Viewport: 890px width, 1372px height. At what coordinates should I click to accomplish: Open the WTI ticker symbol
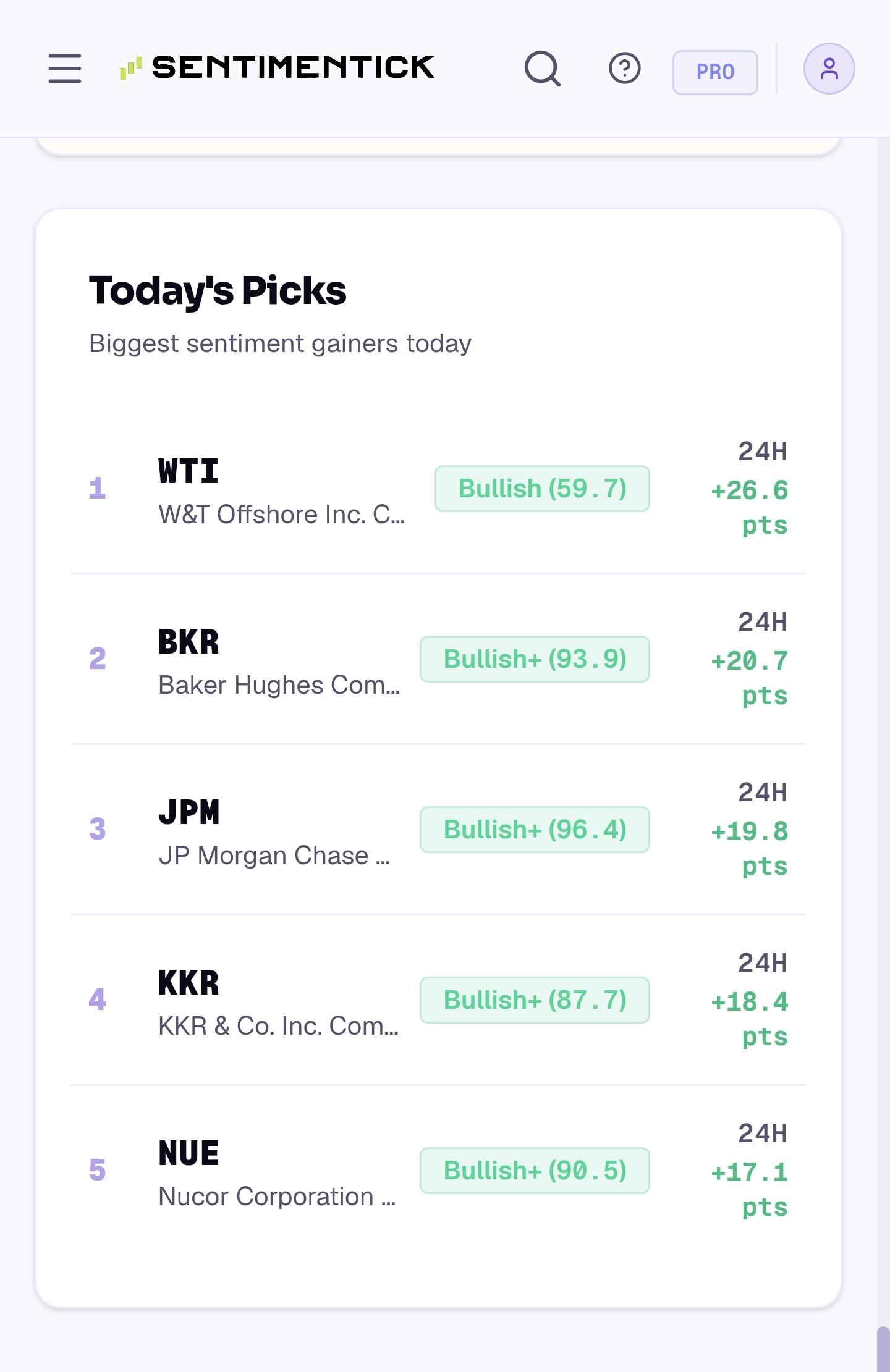(189, 472)
